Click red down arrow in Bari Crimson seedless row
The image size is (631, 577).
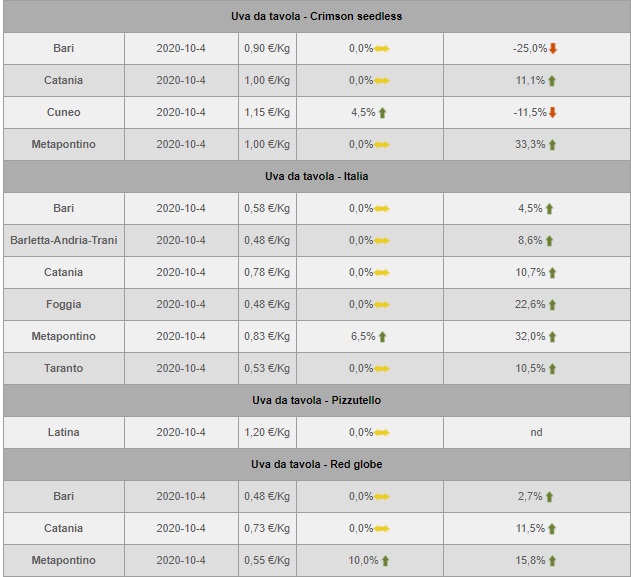553,48
